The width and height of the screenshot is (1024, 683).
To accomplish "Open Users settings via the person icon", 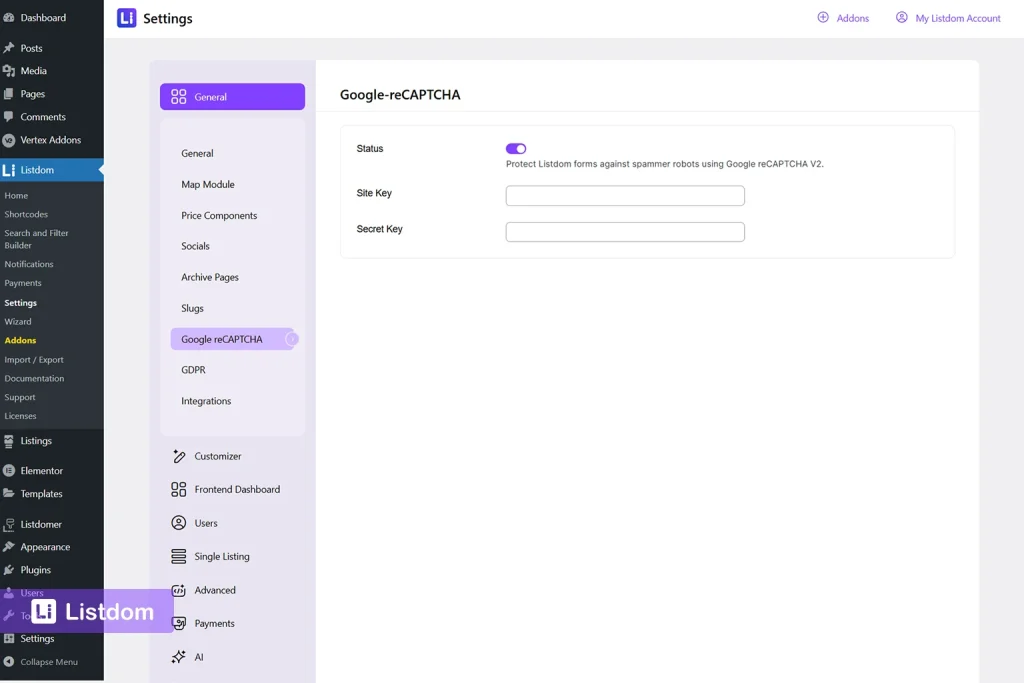I will coord(180,522).
